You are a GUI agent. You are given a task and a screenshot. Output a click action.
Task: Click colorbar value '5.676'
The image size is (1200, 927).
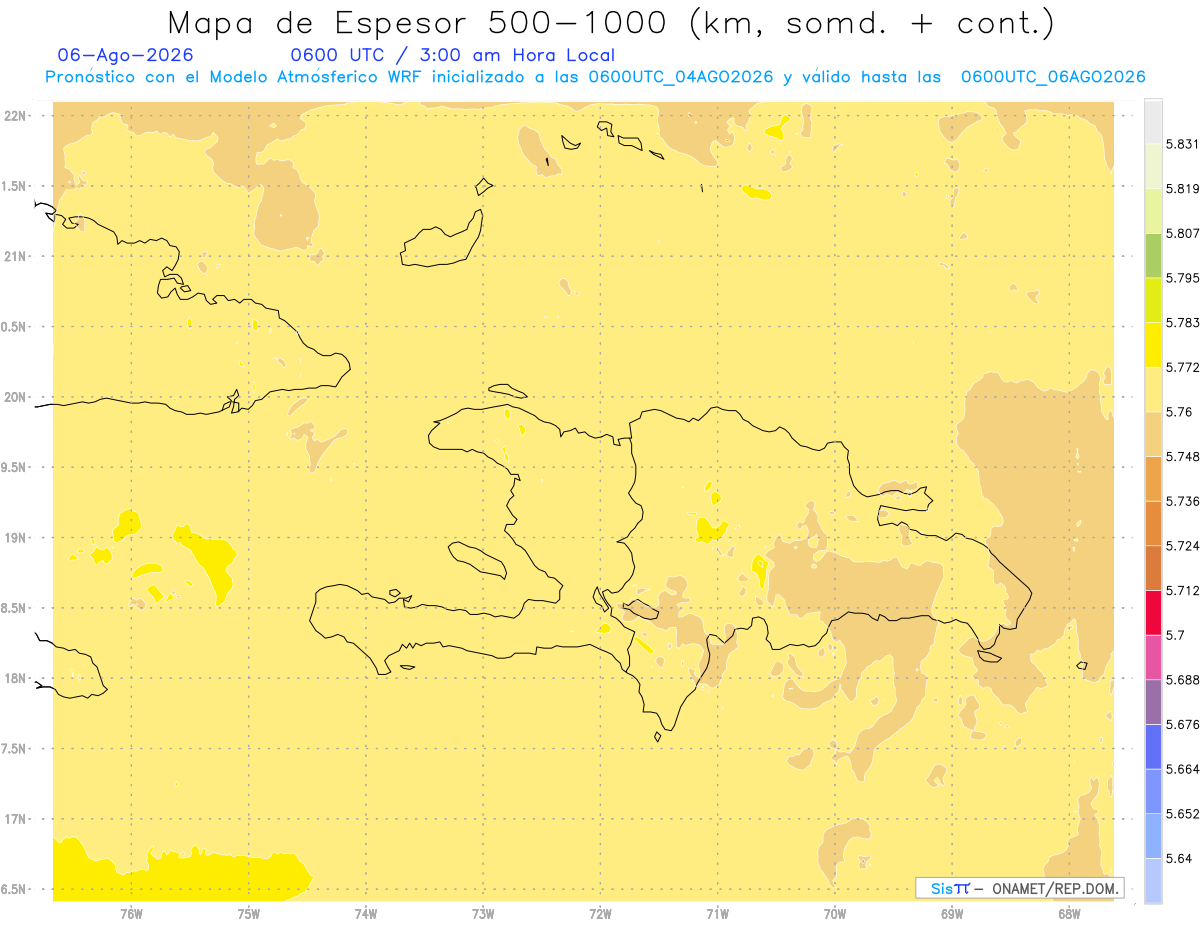[1182, 725]
